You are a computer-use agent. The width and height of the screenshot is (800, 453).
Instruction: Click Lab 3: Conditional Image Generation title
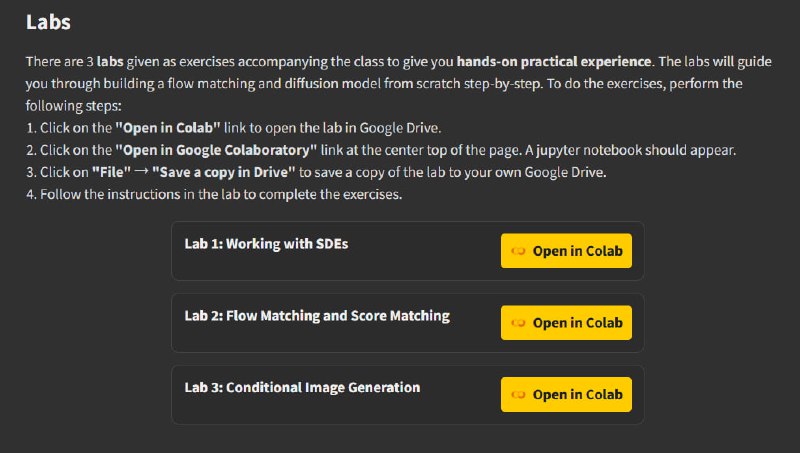pos(302,388)
